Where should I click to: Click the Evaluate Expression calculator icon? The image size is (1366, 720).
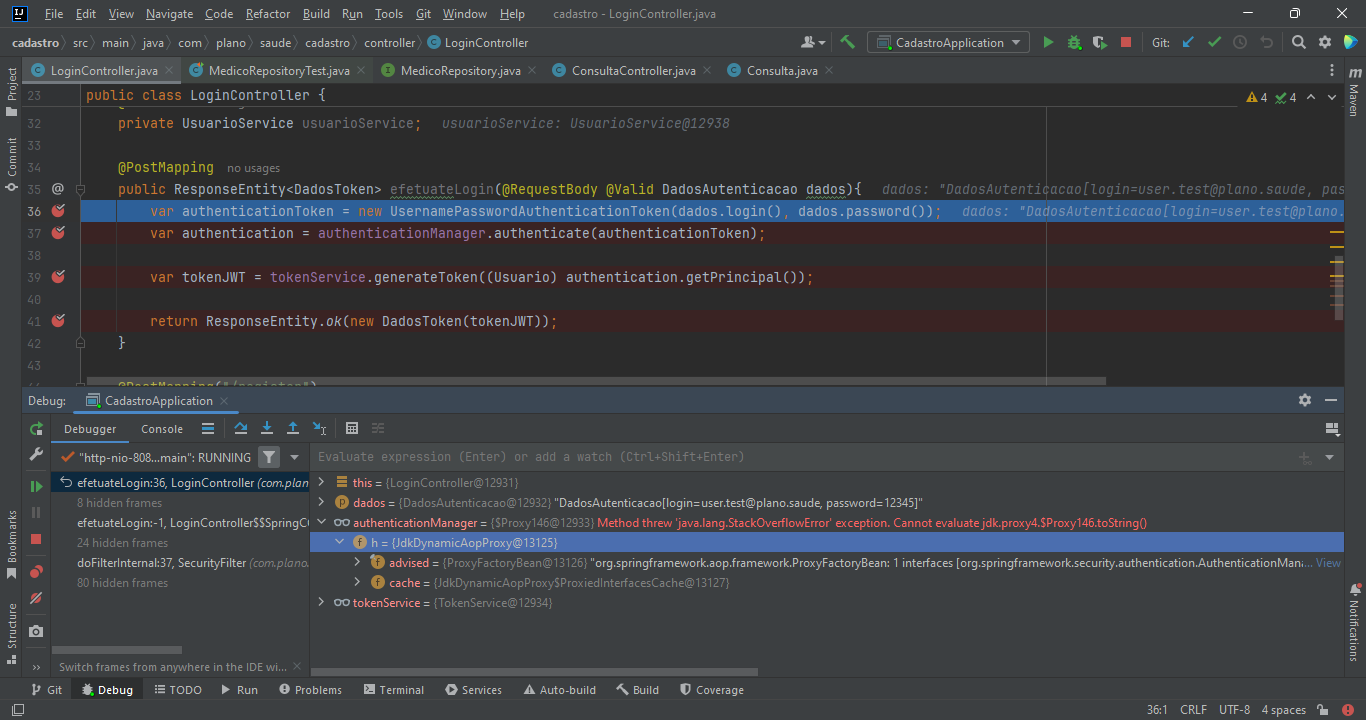pos(352,428)
